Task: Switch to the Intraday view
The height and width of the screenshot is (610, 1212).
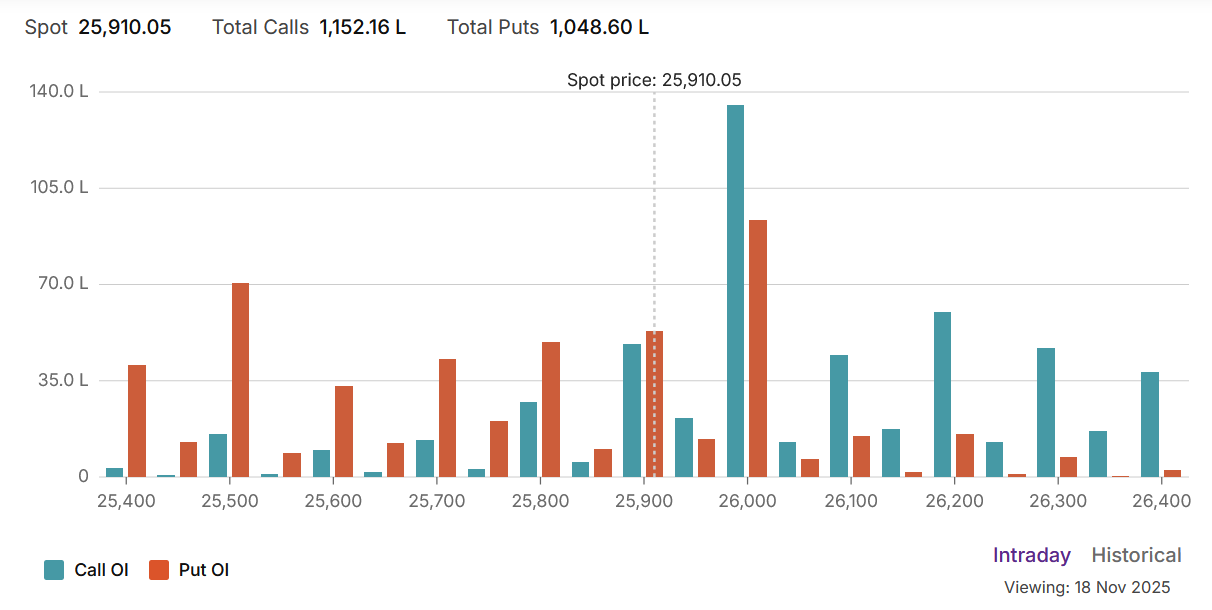Action: (1031, 555)
